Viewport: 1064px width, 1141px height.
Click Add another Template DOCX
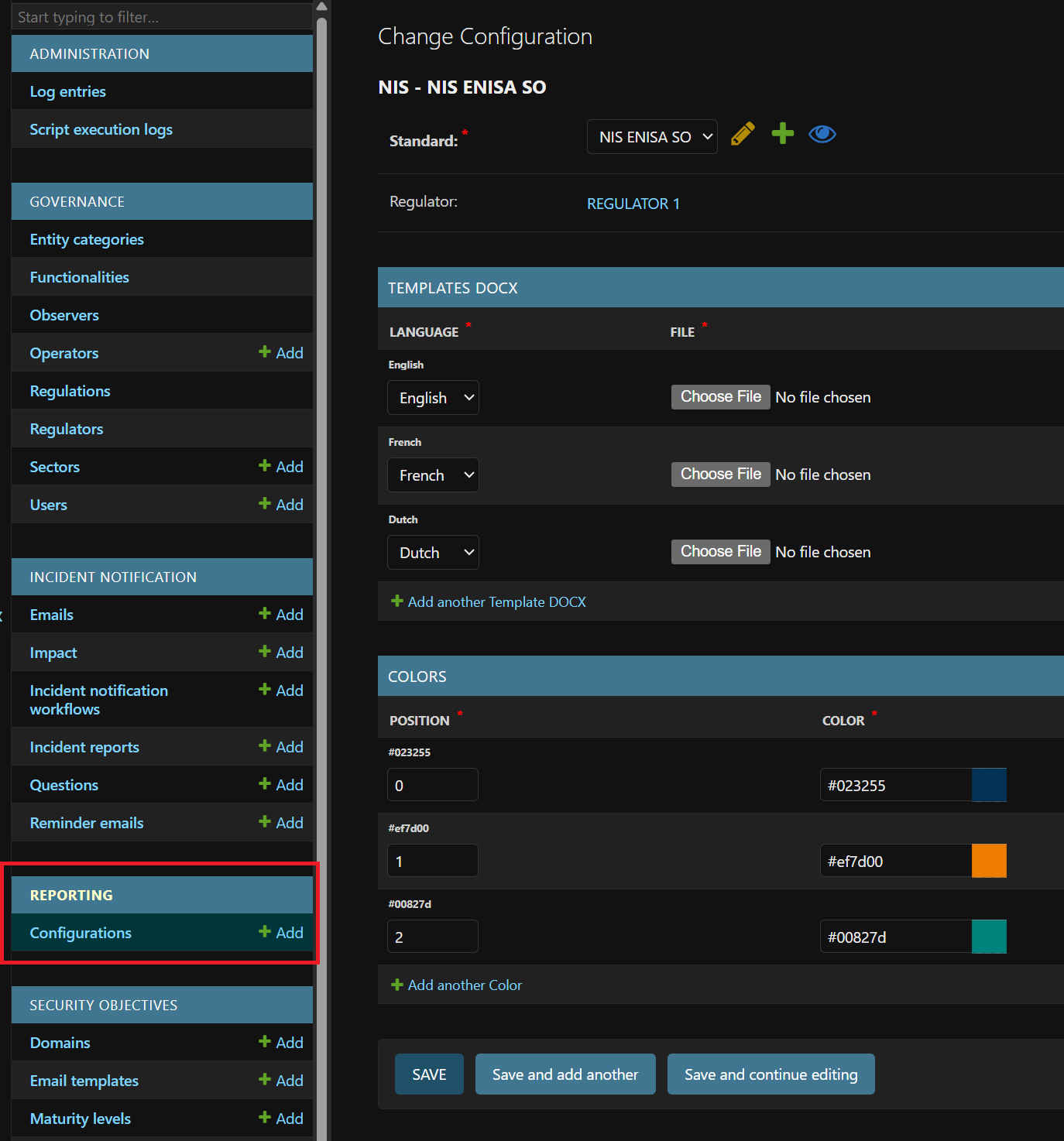click(x=489, y=601)
